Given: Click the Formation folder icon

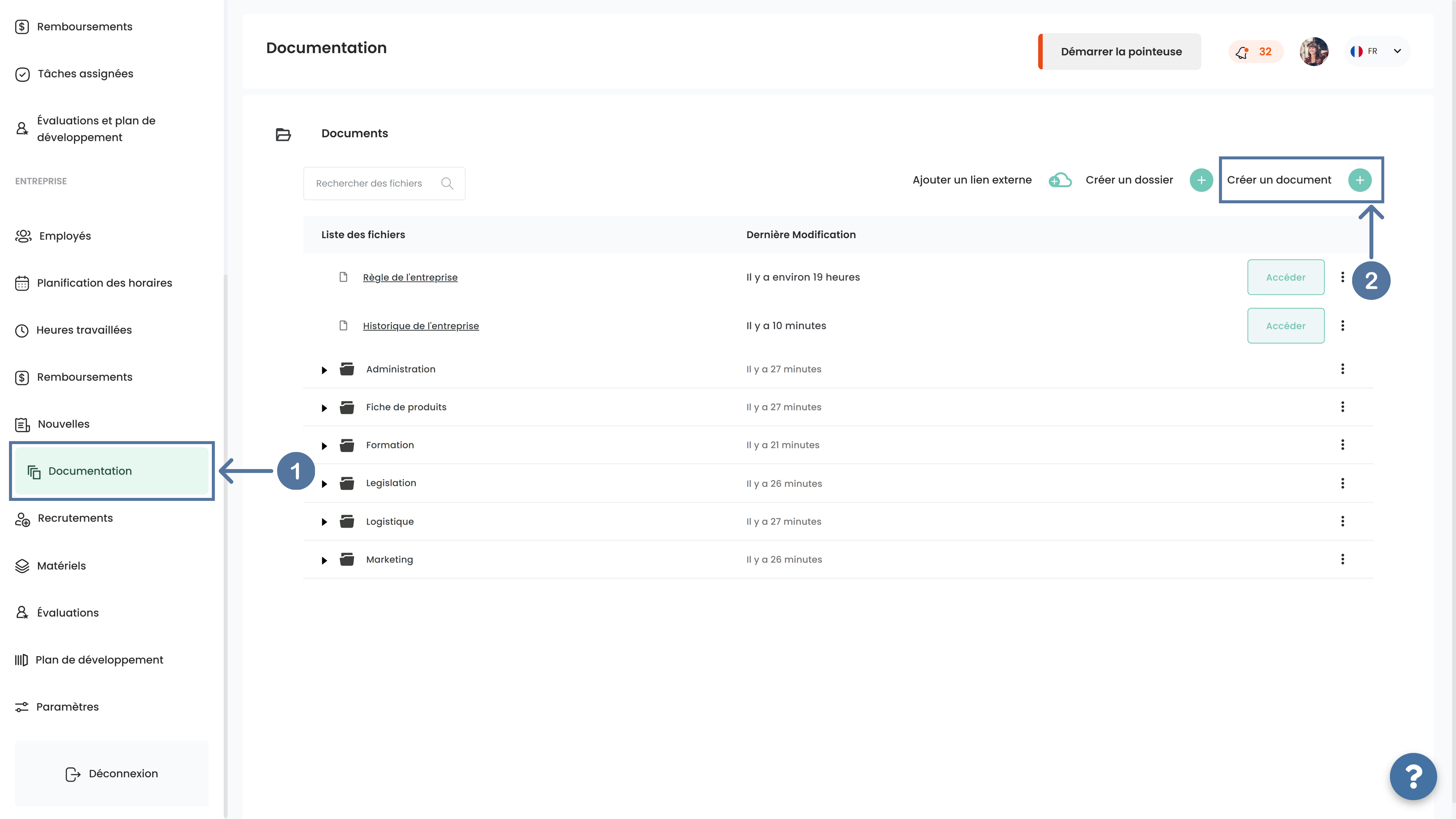Looking at the screenshot, I should pos(347,445).
